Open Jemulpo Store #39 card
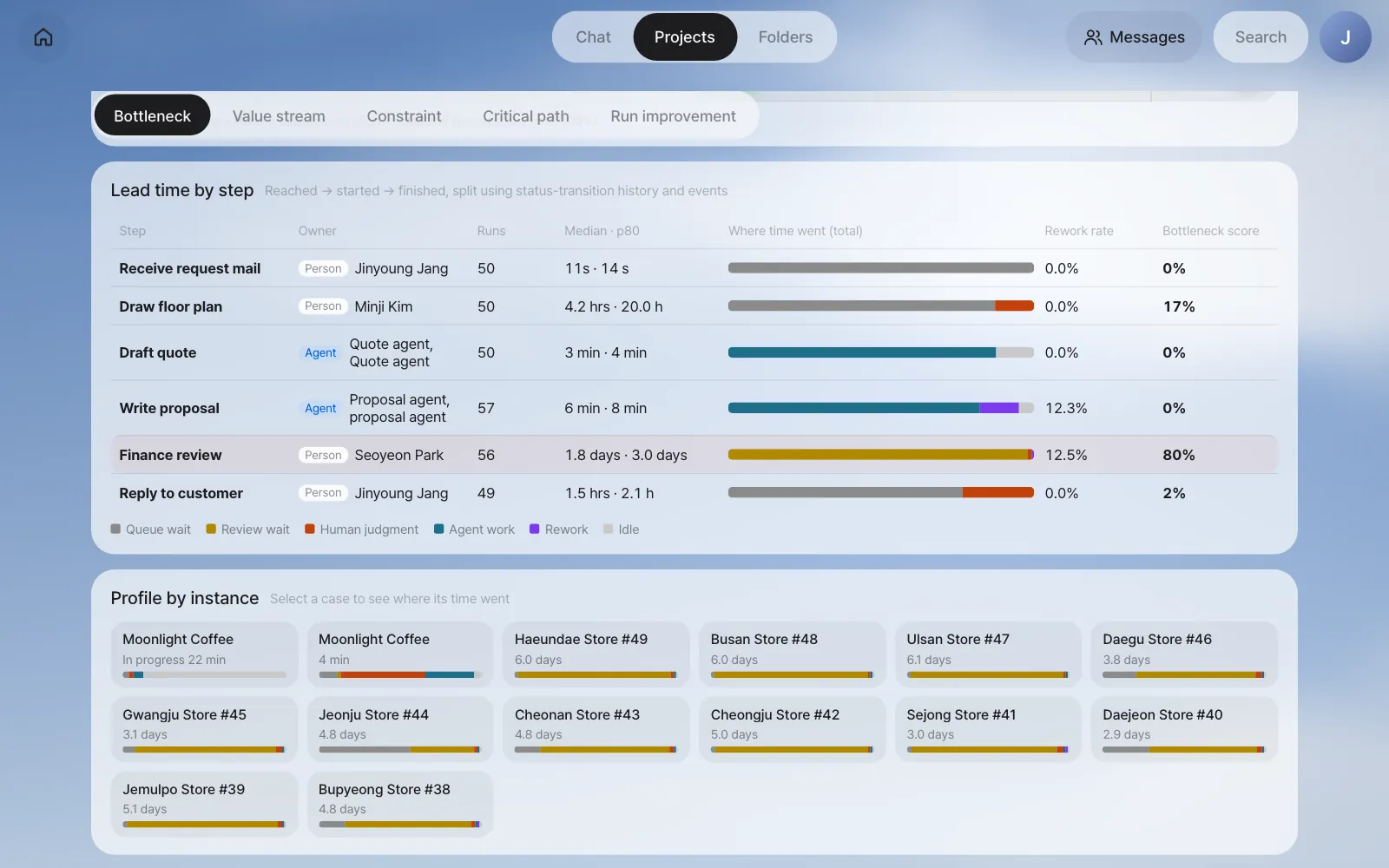Viewport: 1389px width, 868px height. [204, 804]
